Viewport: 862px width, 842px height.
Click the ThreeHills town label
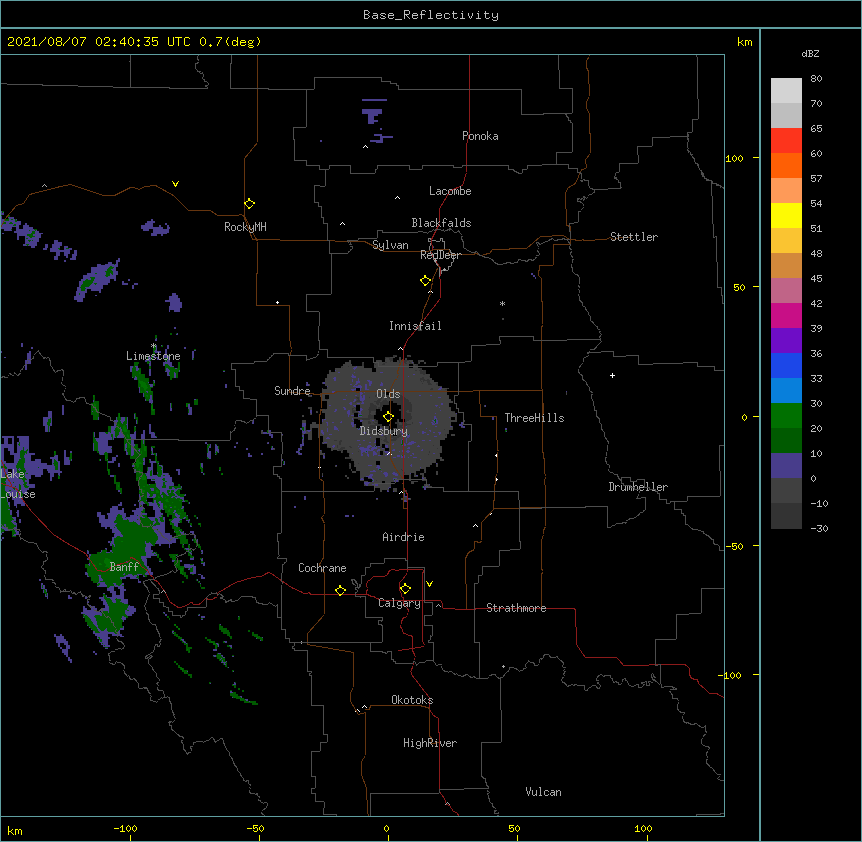point(534,418)
